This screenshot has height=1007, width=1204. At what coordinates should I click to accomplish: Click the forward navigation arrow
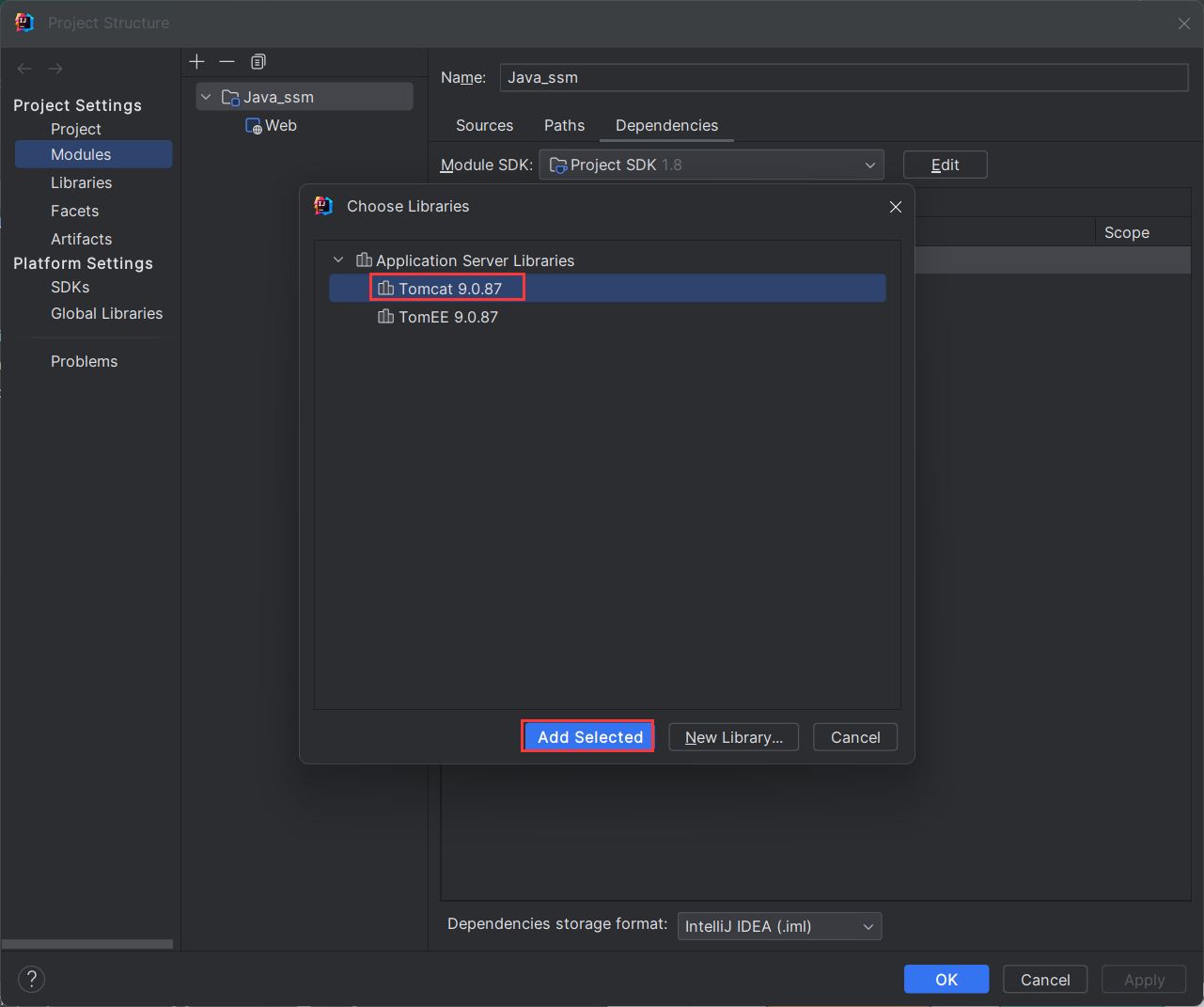click(x=55, y=69)
